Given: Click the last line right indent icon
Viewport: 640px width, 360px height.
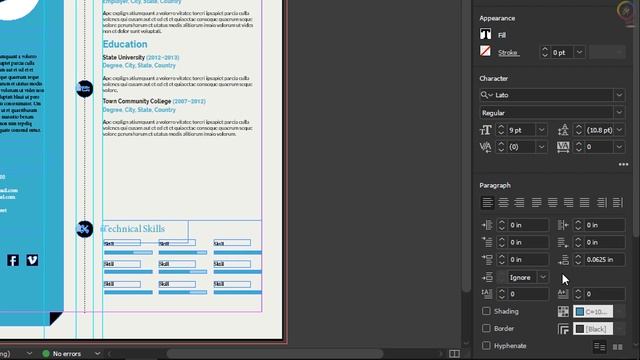Looking at the screenshot, I should (x=563, y=242).
